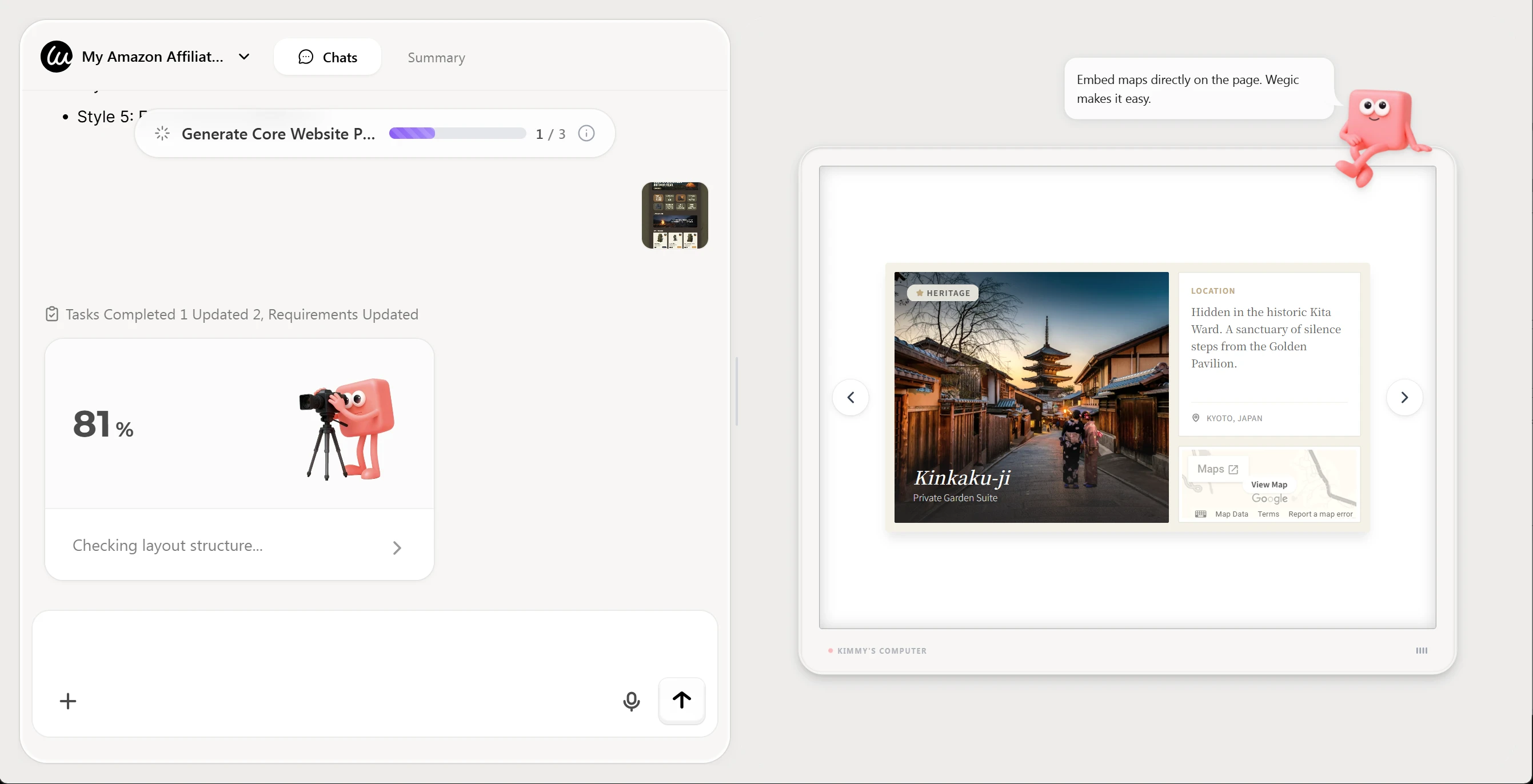1533x784 pixels.
Task: Click the keyboard shortcuts icon on map
Action: tap(1200, 514)
